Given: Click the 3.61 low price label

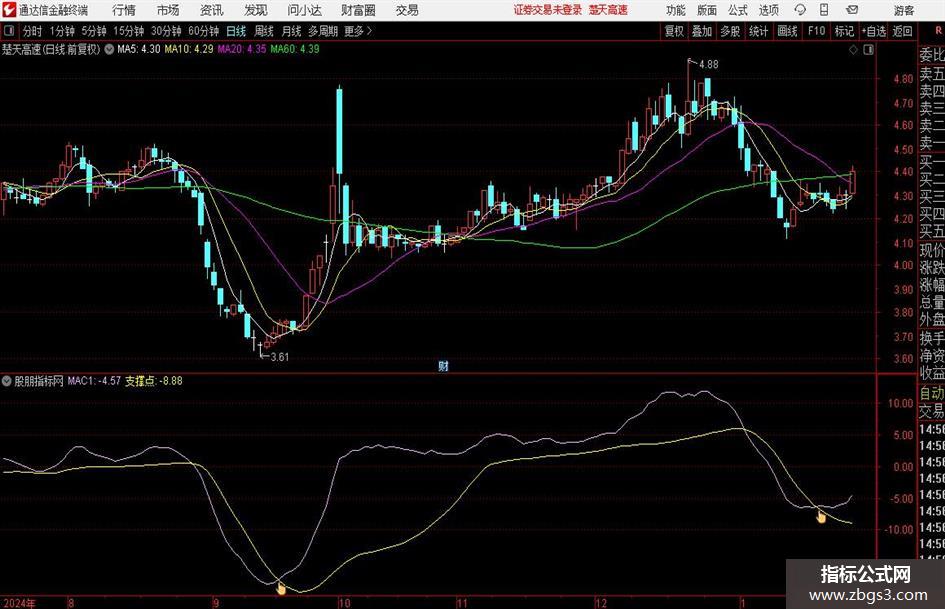Looking at the screenshot, I should pyautogui.click(x=279, y=357).
